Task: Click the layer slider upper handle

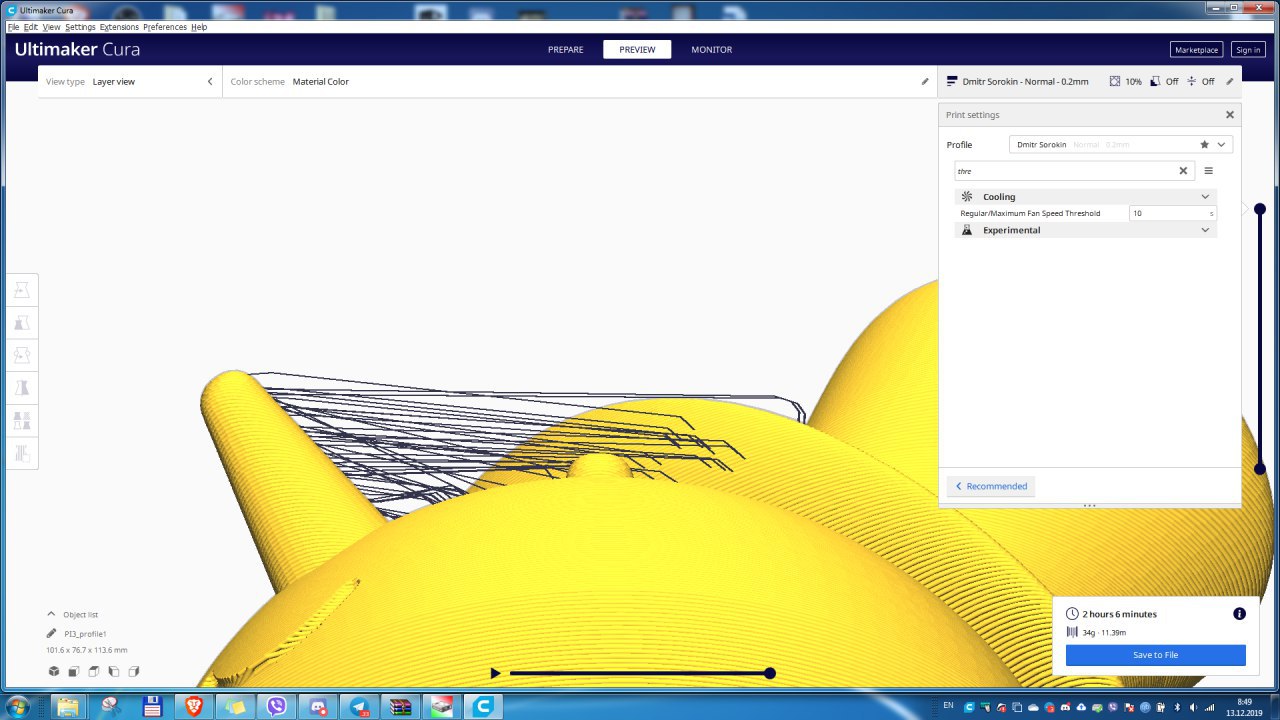Action: coord(1260,209)
